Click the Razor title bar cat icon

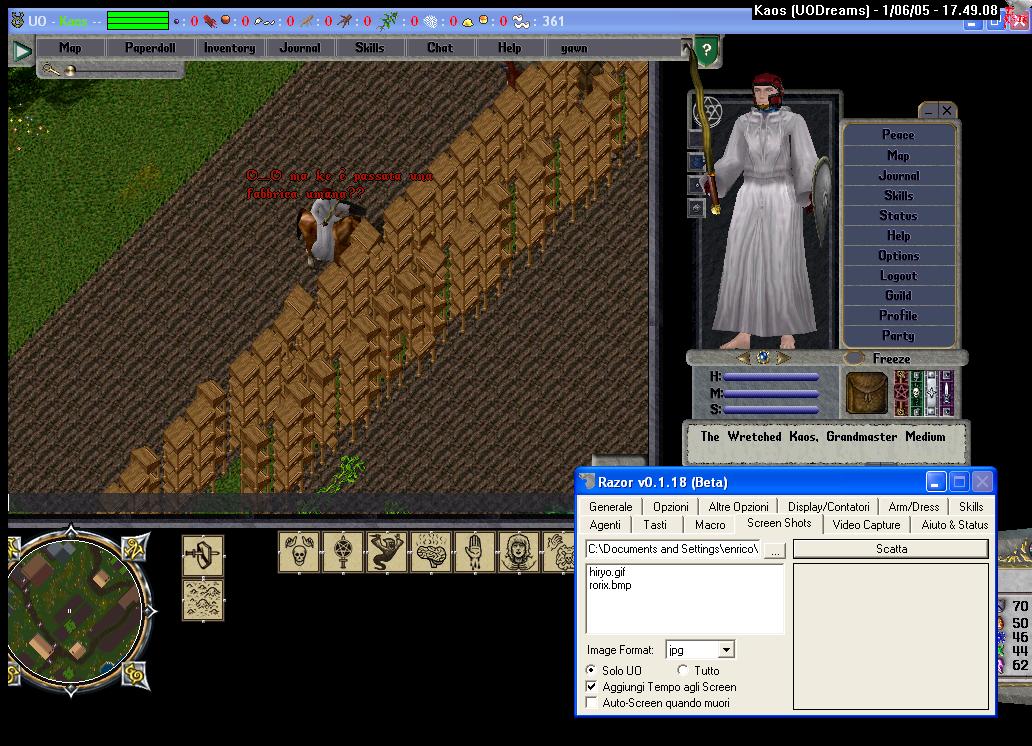click(586, 482)
